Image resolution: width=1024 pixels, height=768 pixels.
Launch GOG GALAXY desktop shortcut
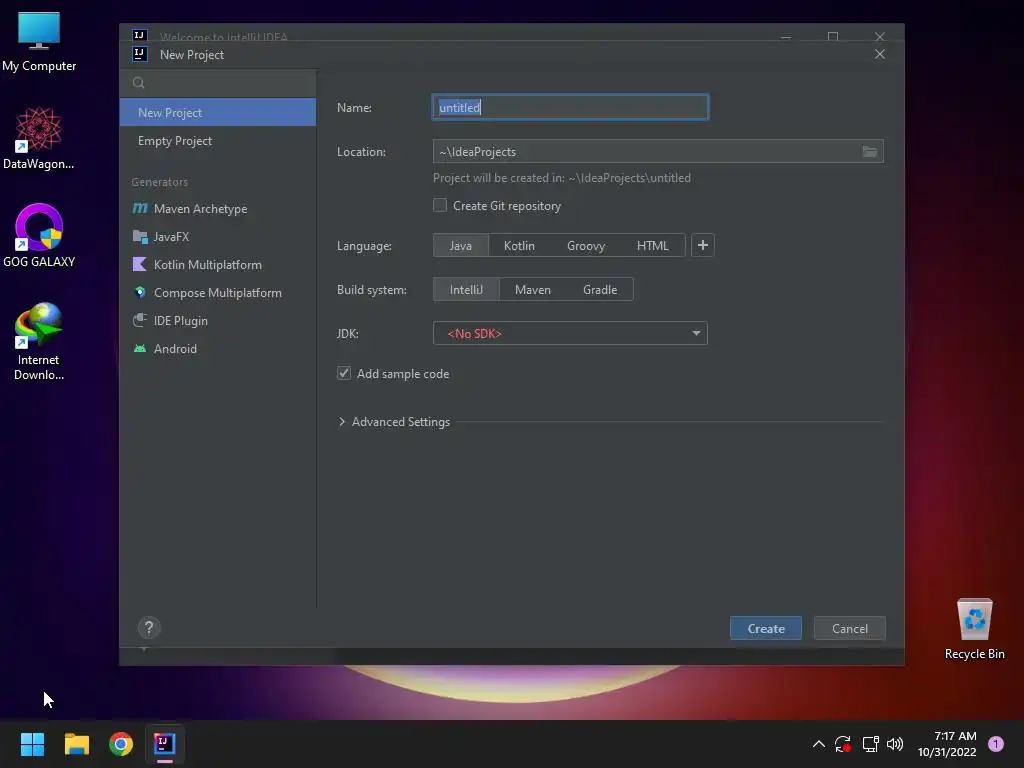pos(39,236)
